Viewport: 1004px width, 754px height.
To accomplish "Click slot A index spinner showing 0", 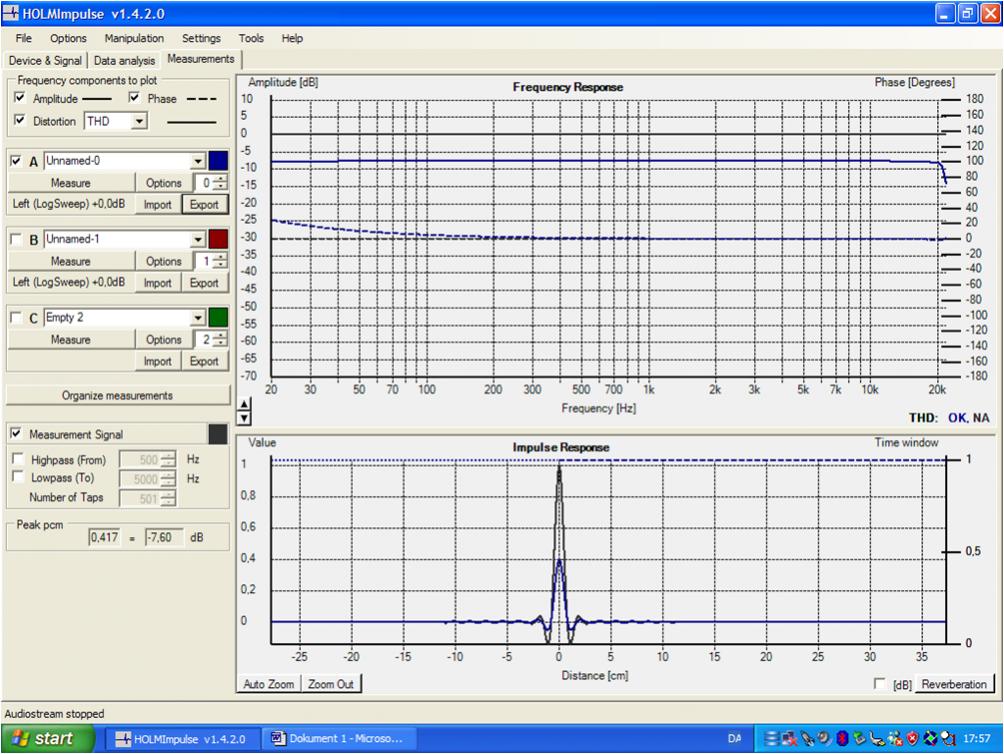I will pyautogui.click(x=211, y=183).
